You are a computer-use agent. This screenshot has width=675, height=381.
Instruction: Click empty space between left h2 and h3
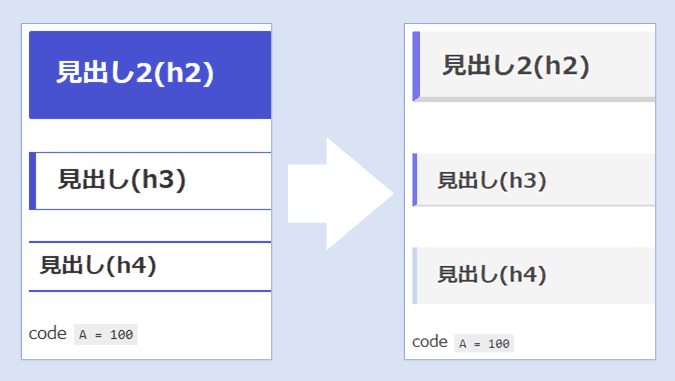[150, 135]
